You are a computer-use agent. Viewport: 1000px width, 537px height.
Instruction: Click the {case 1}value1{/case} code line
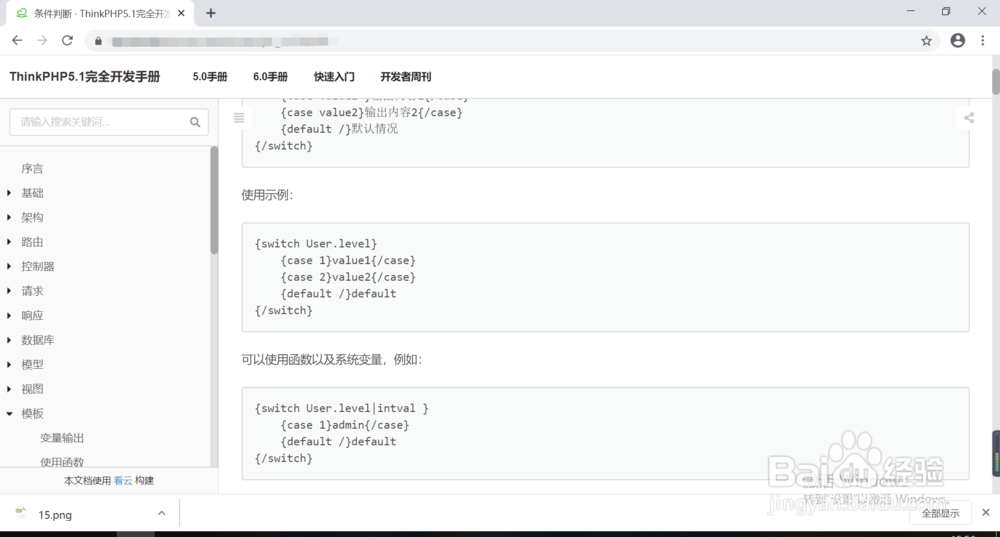pyautogui.click(x=348, y=260)
